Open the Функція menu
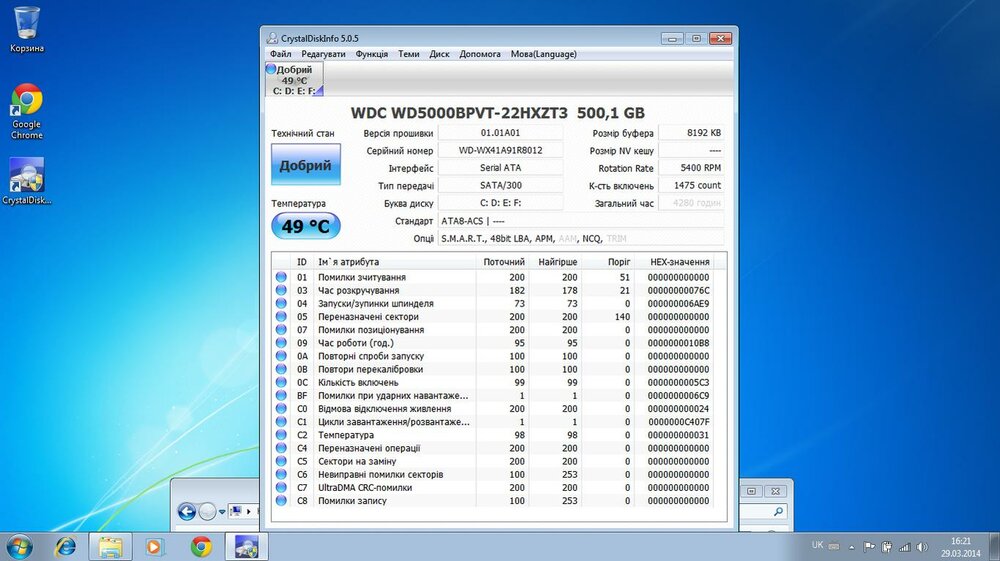 point(371,54)
